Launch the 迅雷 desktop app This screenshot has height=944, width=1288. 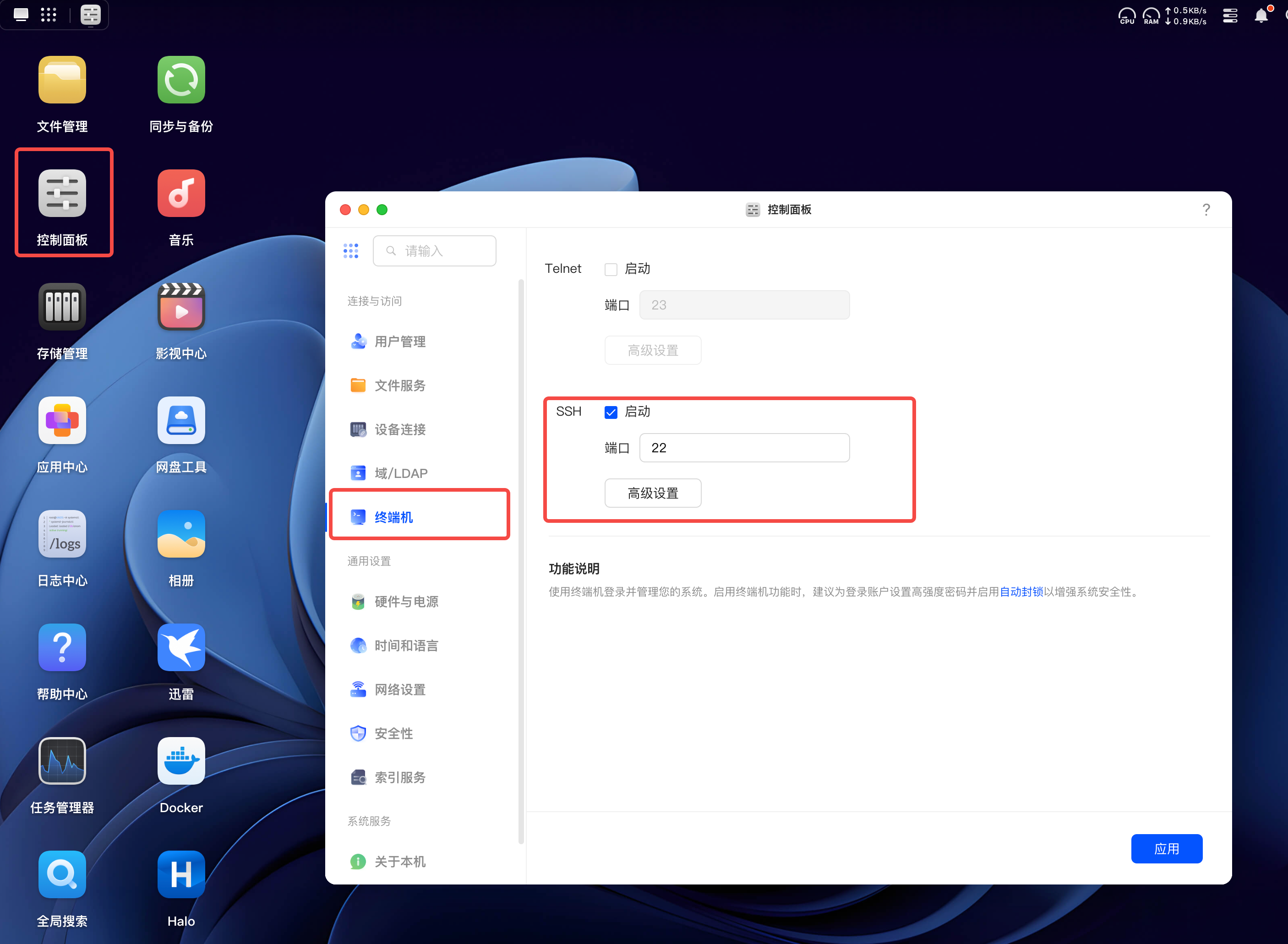[181, 647]
